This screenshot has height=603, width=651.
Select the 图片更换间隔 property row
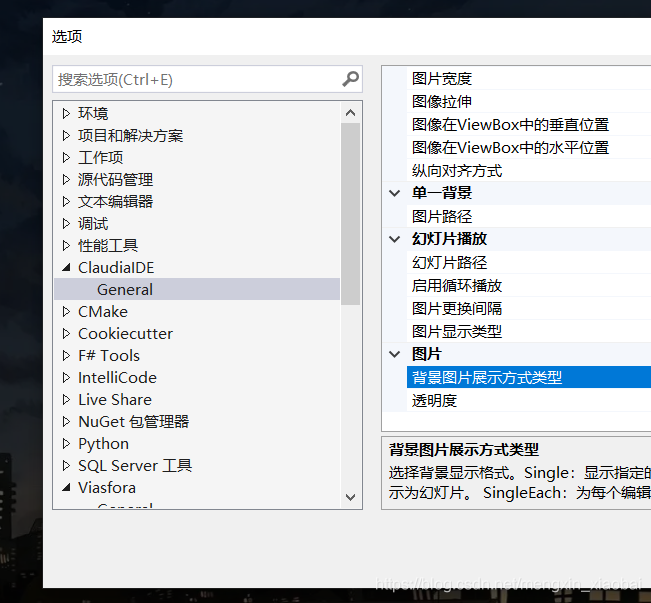click(x=529, y=309)
